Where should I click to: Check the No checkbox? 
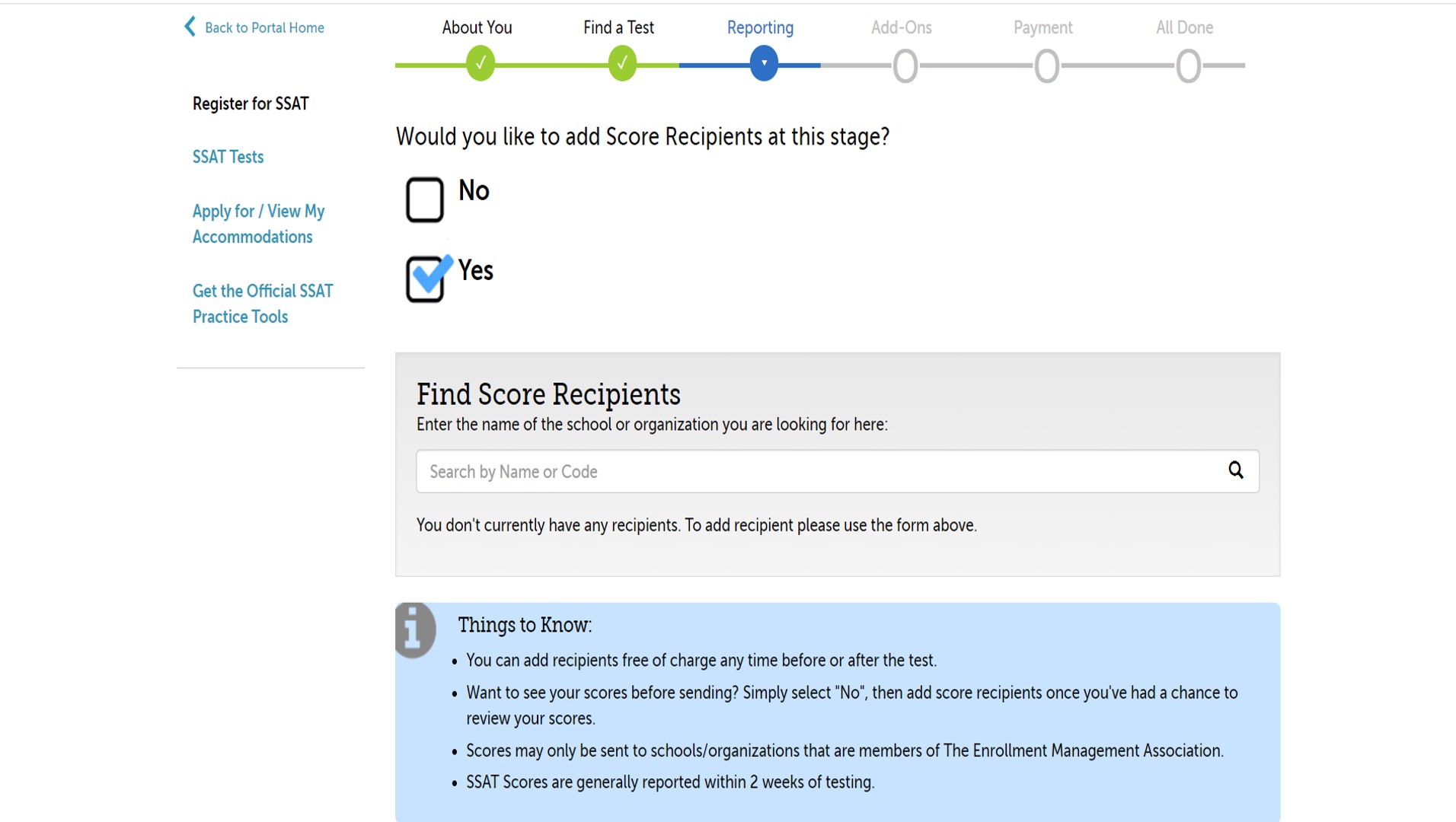click(425, 200)
